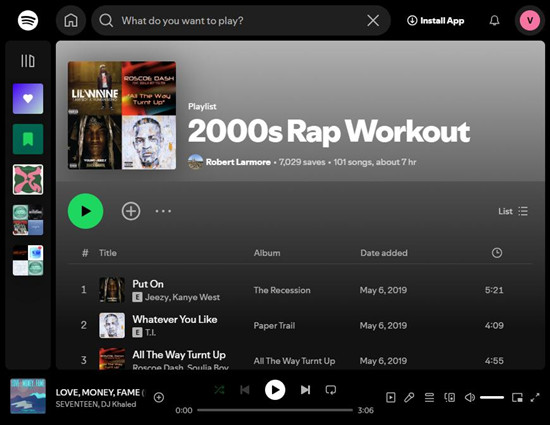
Task: Click the 4:09 duration of Whatever You Like
Action: [x=494, y=326]
